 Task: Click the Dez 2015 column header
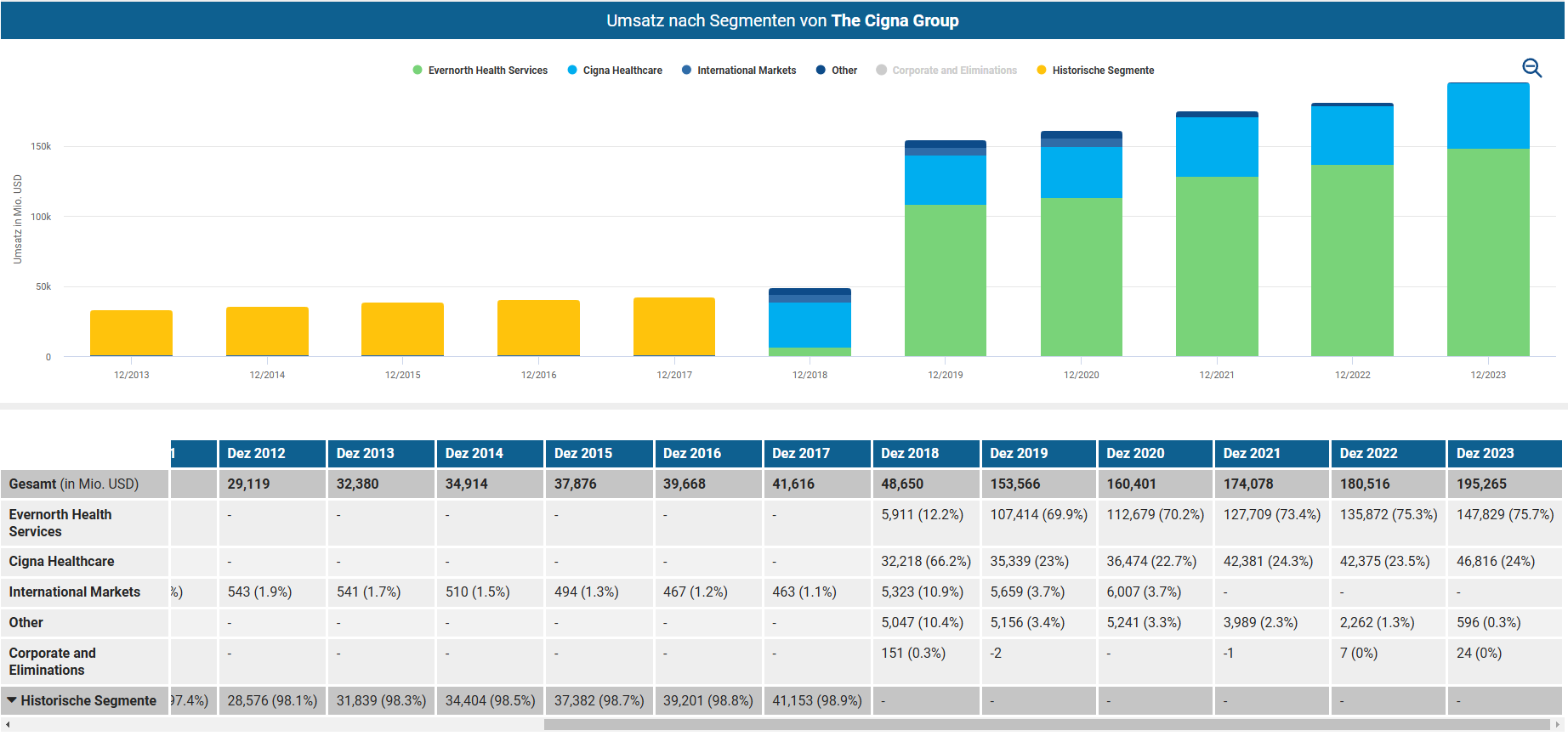pos(599,454)
